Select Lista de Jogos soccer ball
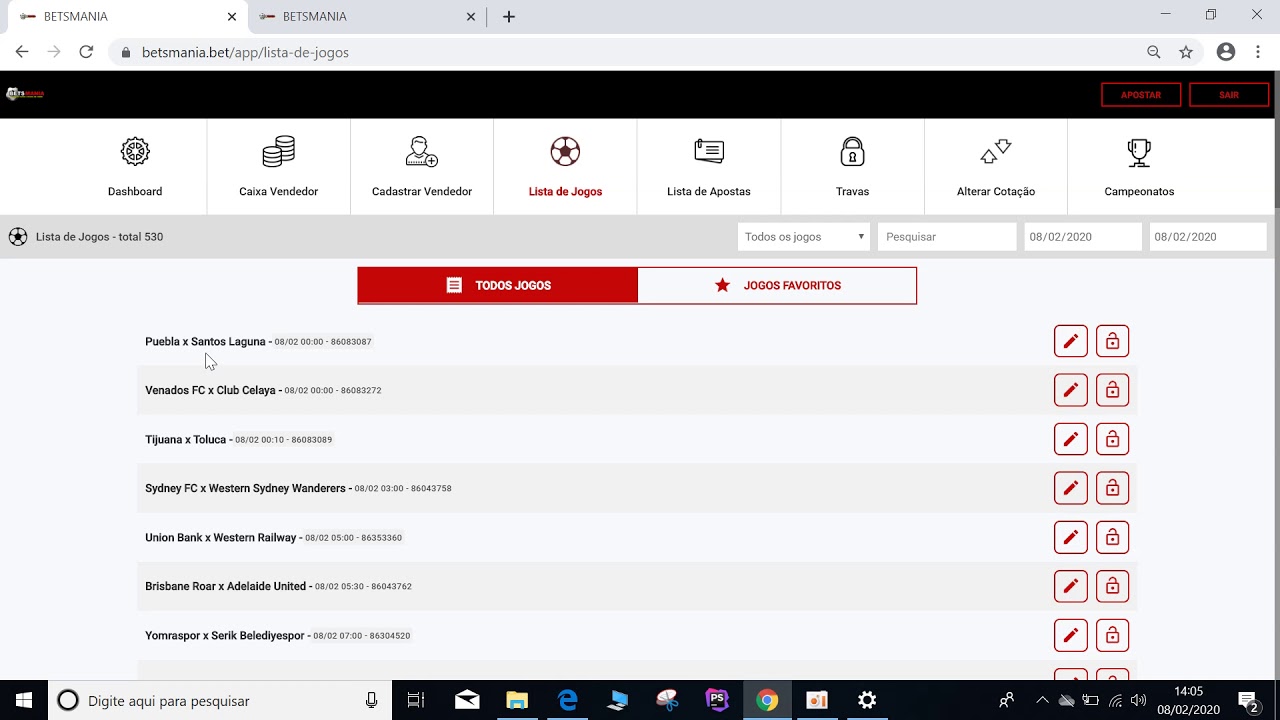Screen dimensions: 1280x720 coord(565,152)
